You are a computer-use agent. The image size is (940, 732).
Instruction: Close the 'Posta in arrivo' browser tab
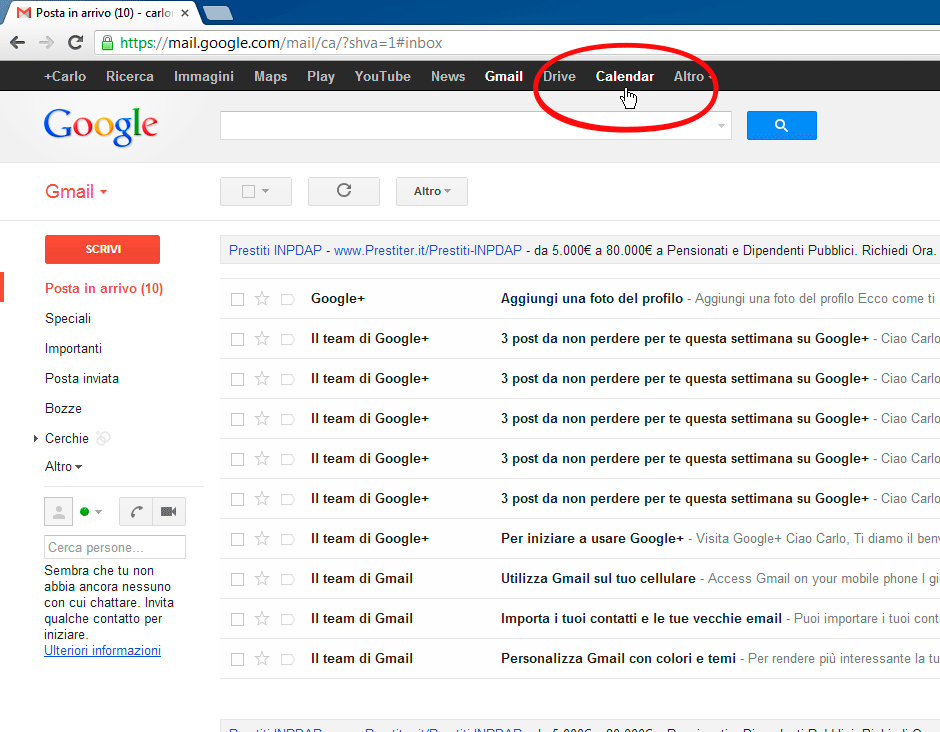point(185,13)
